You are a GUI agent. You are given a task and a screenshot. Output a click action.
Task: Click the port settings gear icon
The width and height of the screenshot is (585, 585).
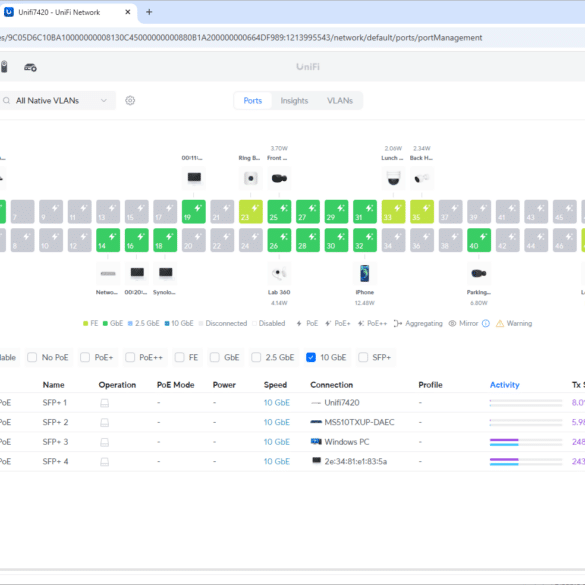(x=130, y=100)
